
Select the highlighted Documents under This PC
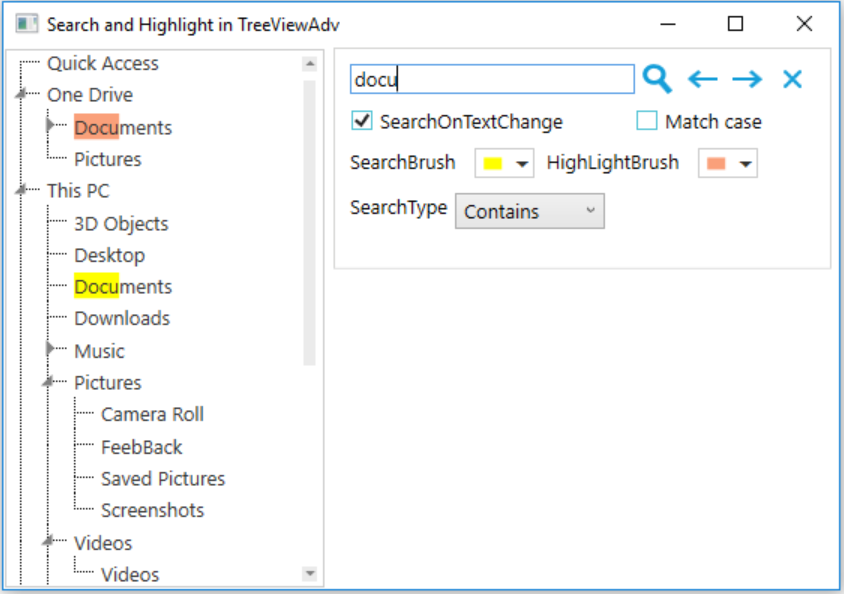tap(122, 286)
